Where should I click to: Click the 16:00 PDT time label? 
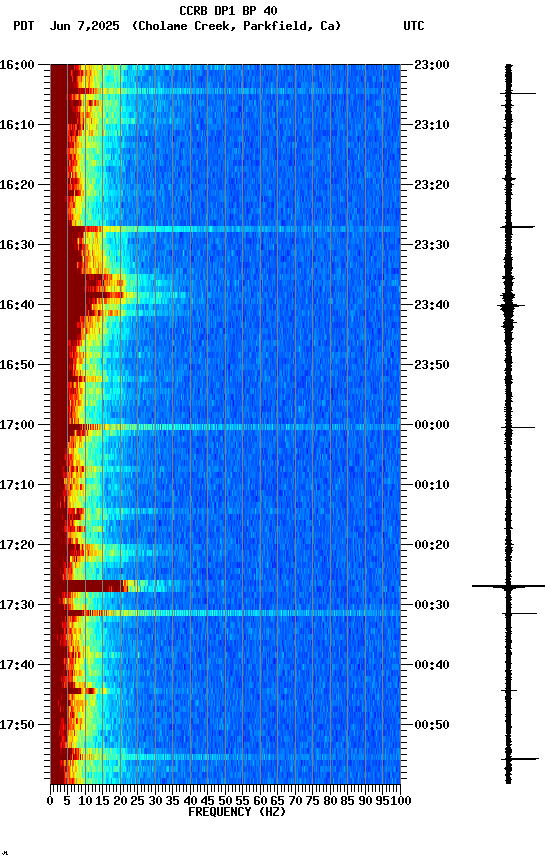point(17,65)
